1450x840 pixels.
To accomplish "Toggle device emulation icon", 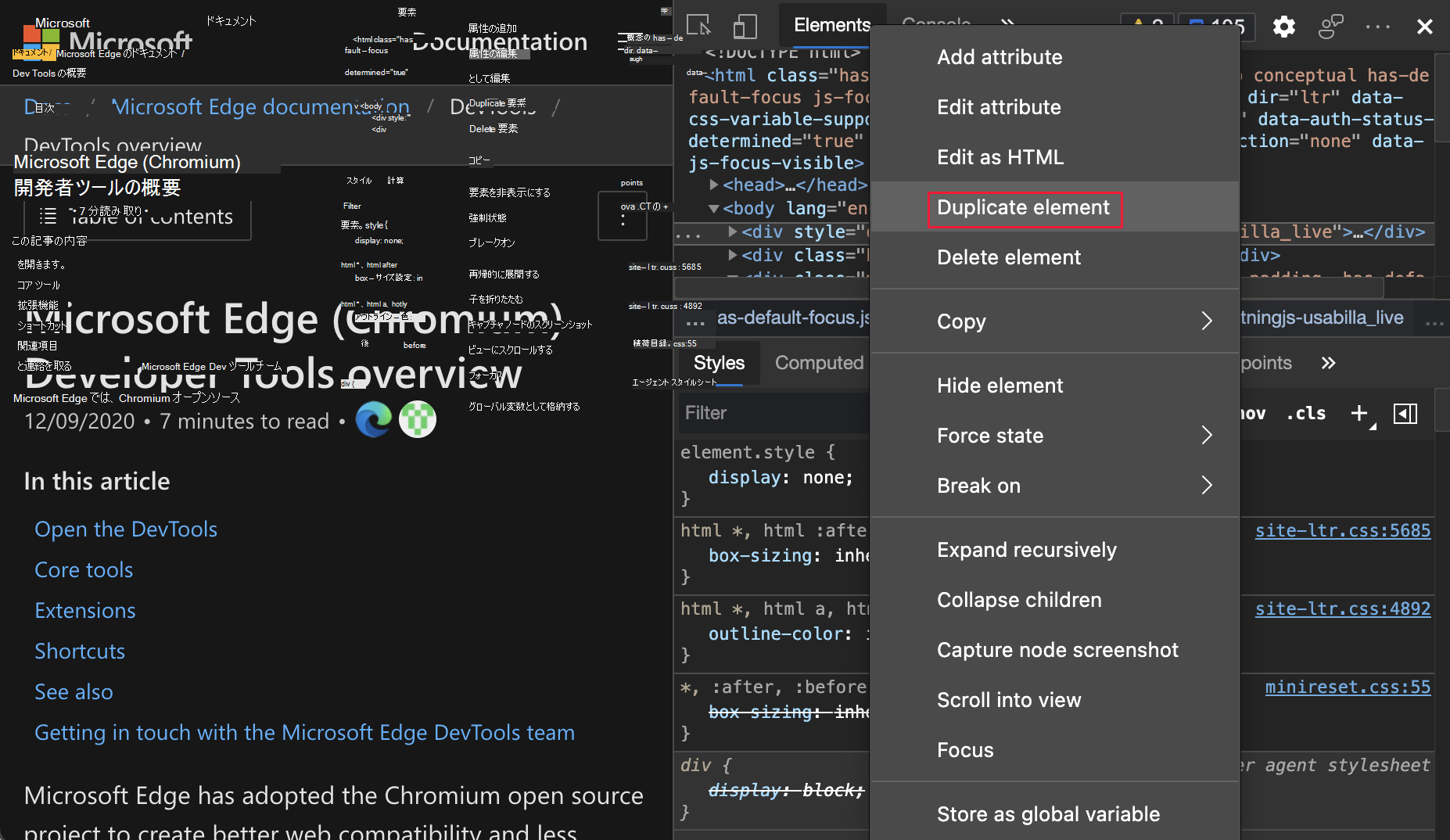I will tap(745, 26).
